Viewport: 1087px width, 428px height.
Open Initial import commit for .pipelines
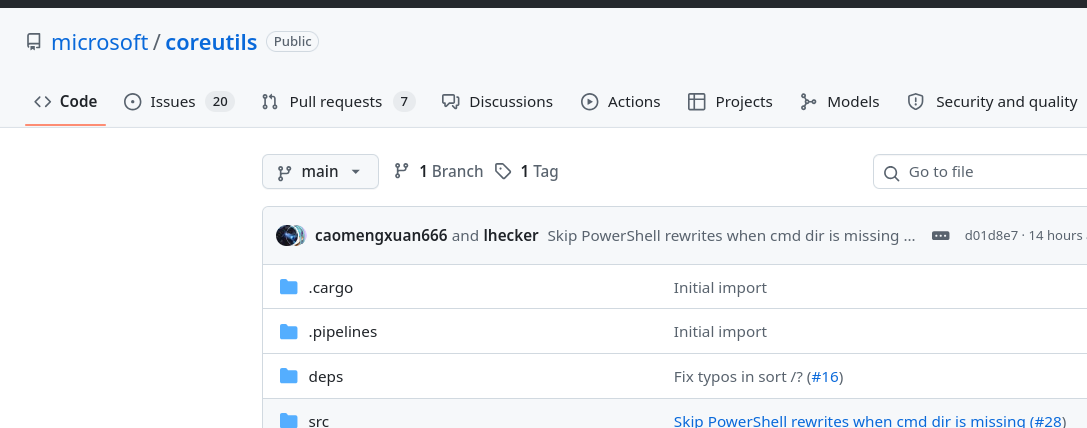(720, 332)
